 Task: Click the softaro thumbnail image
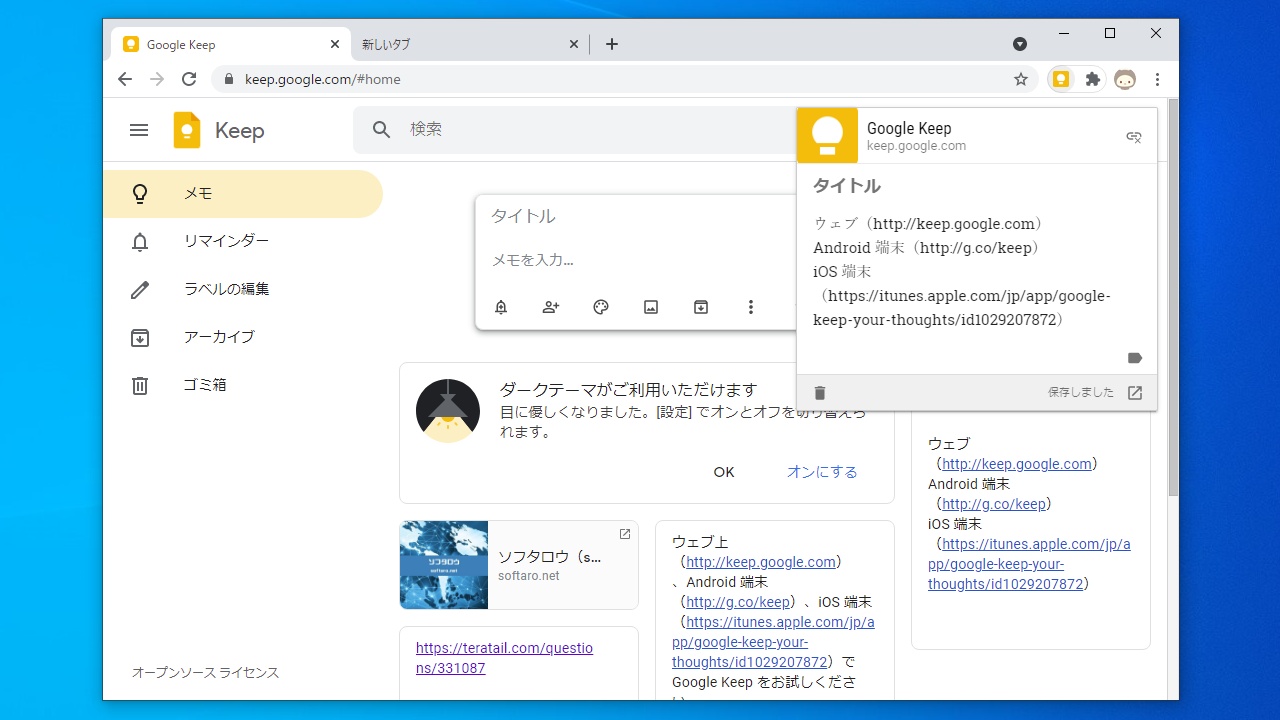tap(444, 565)
